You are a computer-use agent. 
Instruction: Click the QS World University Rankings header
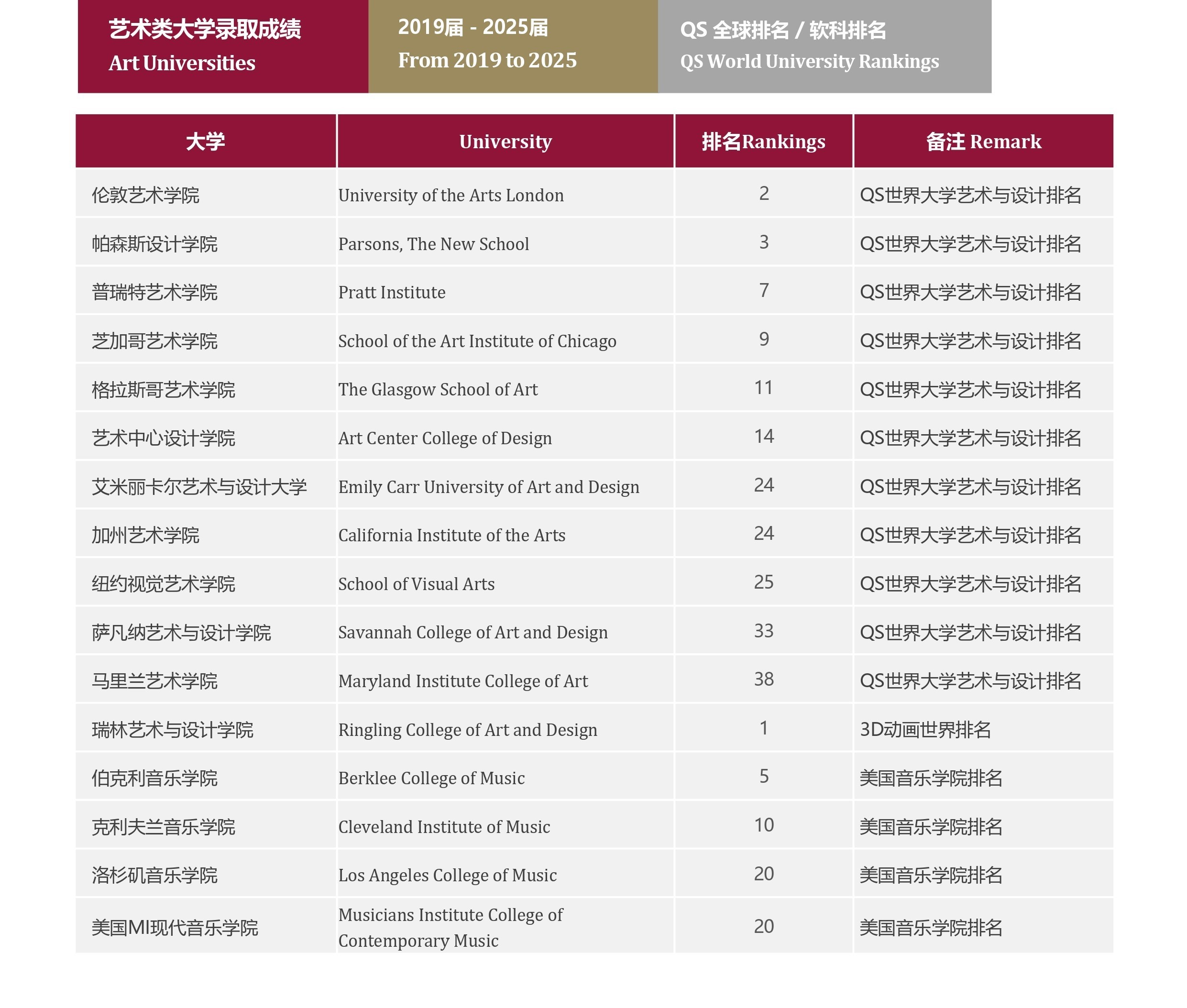[x=824, y=46]
